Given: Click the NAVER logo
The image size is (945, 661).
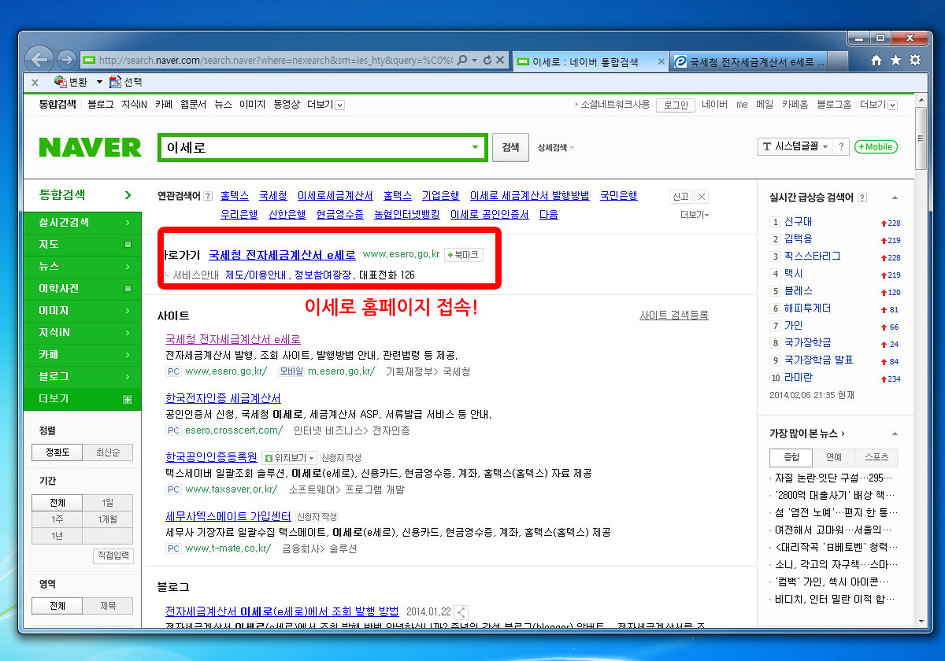Looking at the screenshot, I should pyautogui.click(x=90, y=148).
